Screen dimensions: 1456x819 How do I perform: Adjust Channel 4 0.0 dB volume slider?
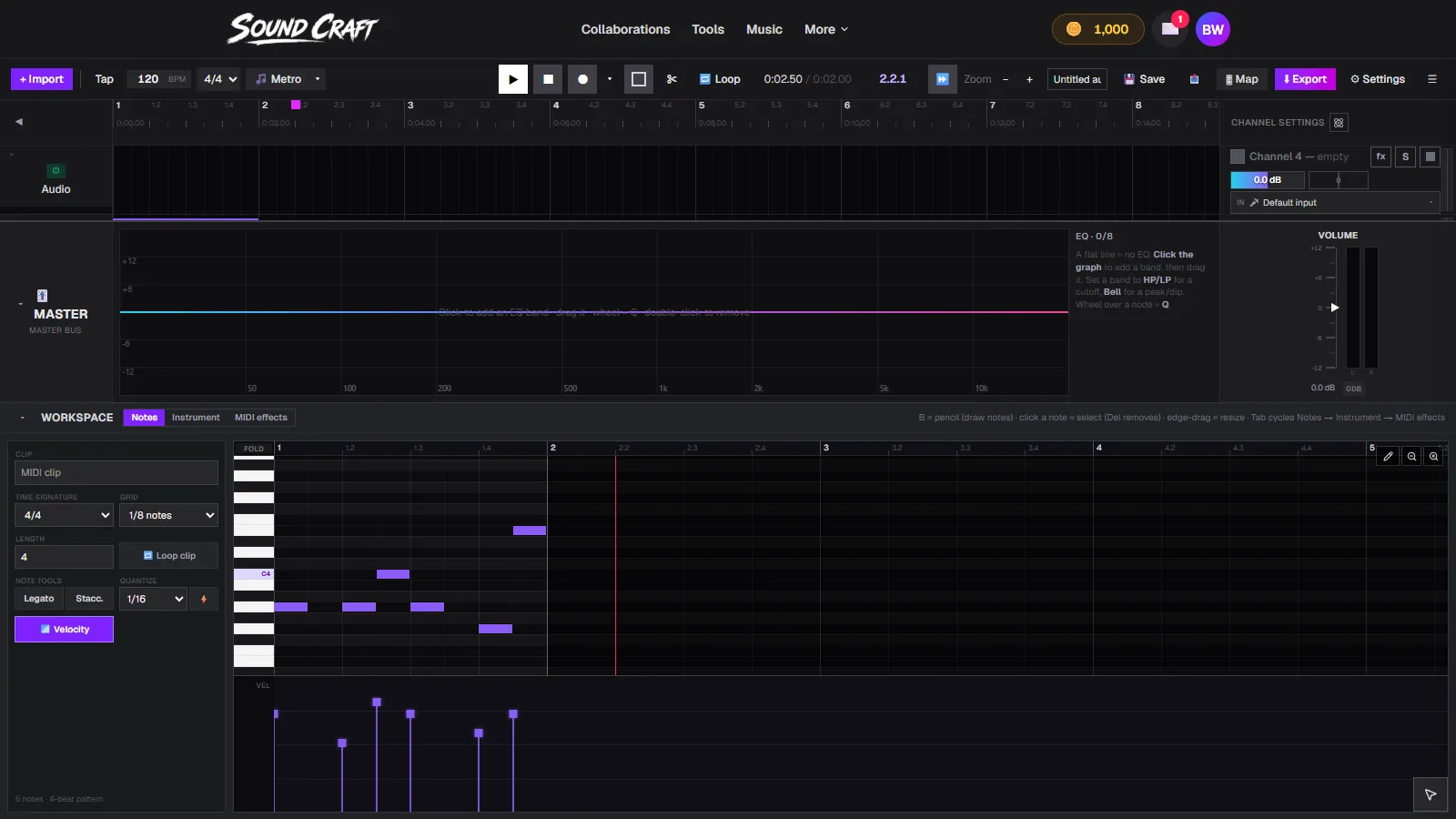coord(1268,180)
